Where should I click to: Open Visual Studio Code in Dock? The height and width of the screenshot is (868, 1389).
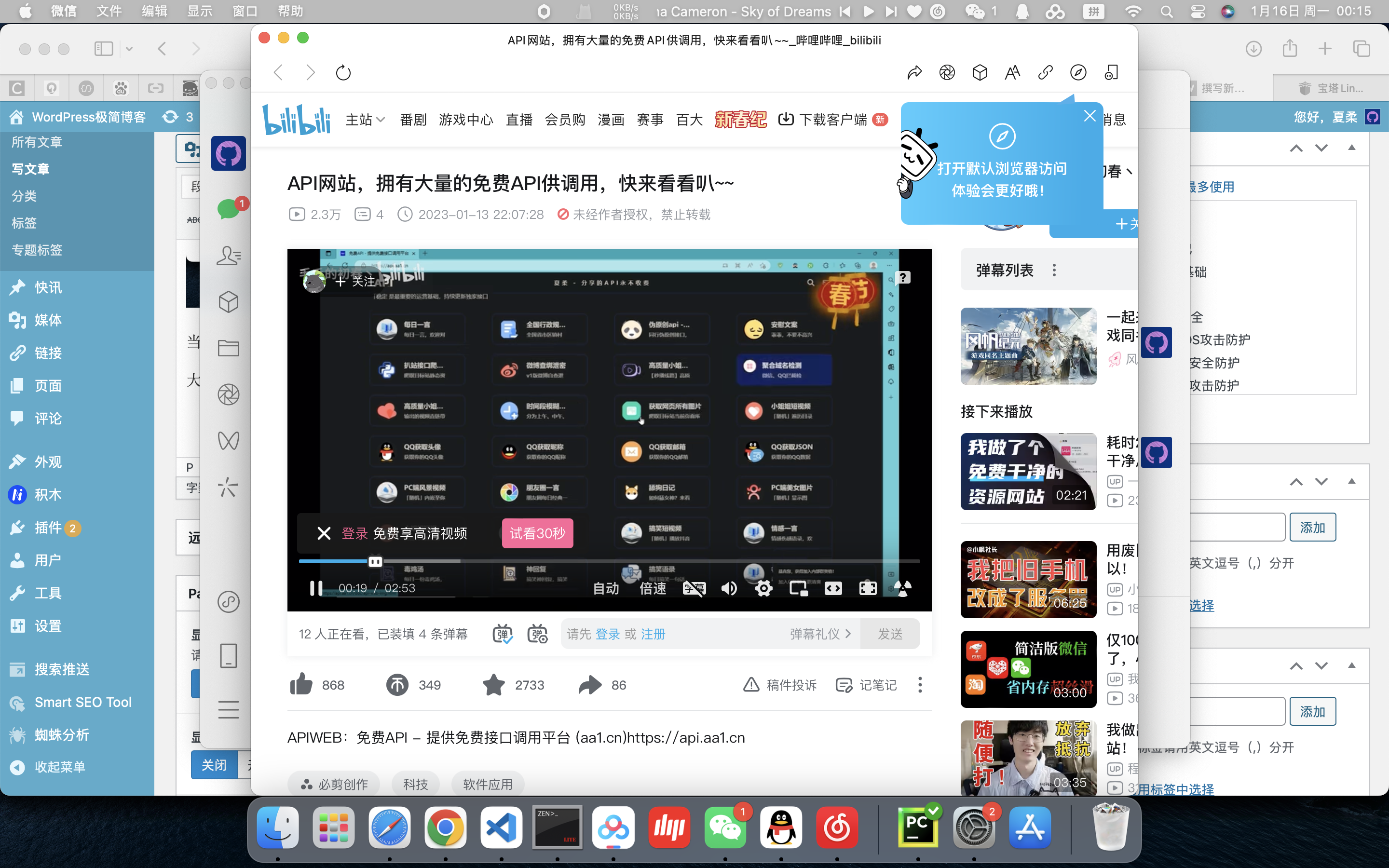coord(501,828)
